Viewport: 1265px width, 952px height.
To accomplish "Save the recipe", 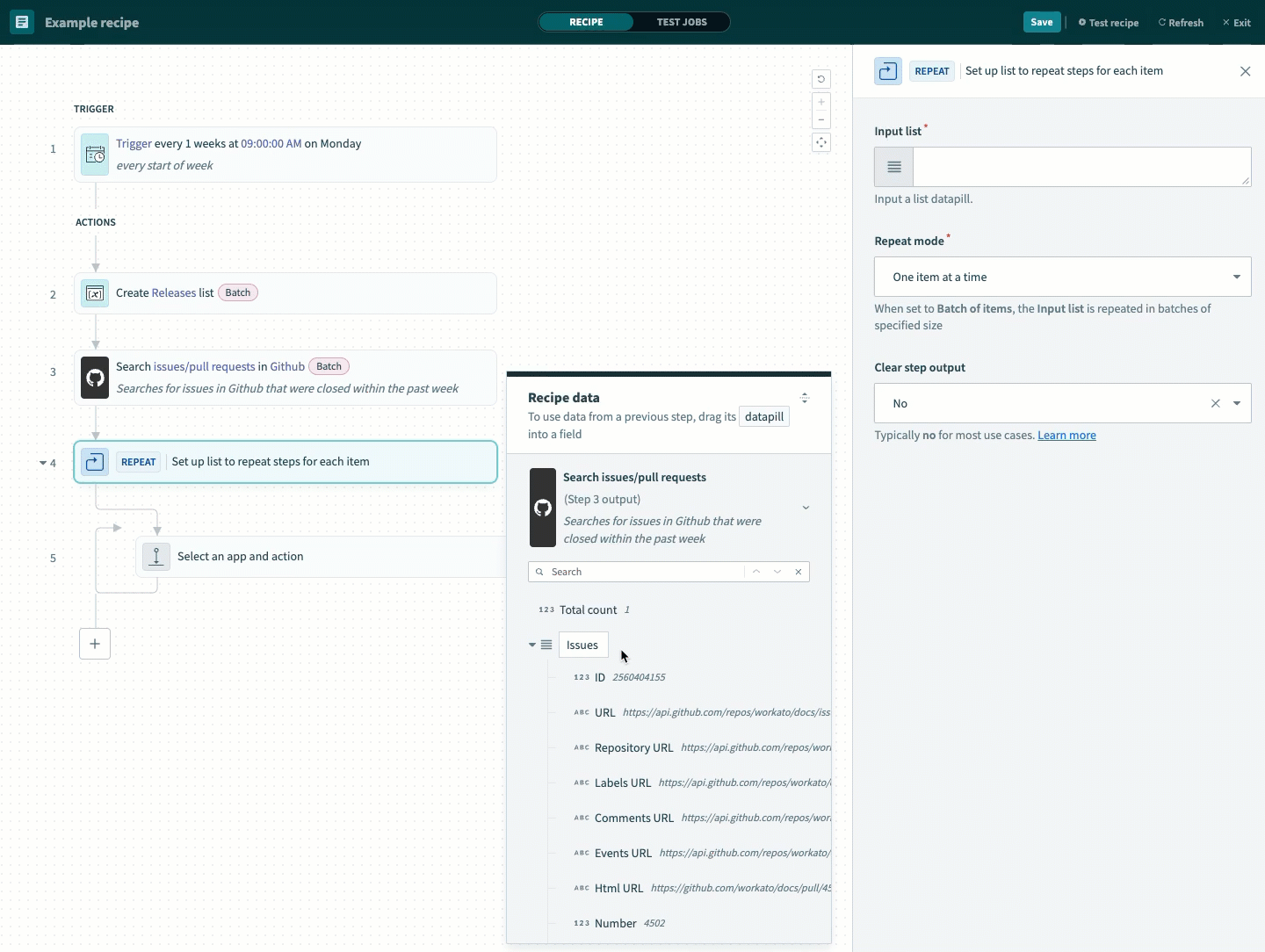I will coord(1041,22).
